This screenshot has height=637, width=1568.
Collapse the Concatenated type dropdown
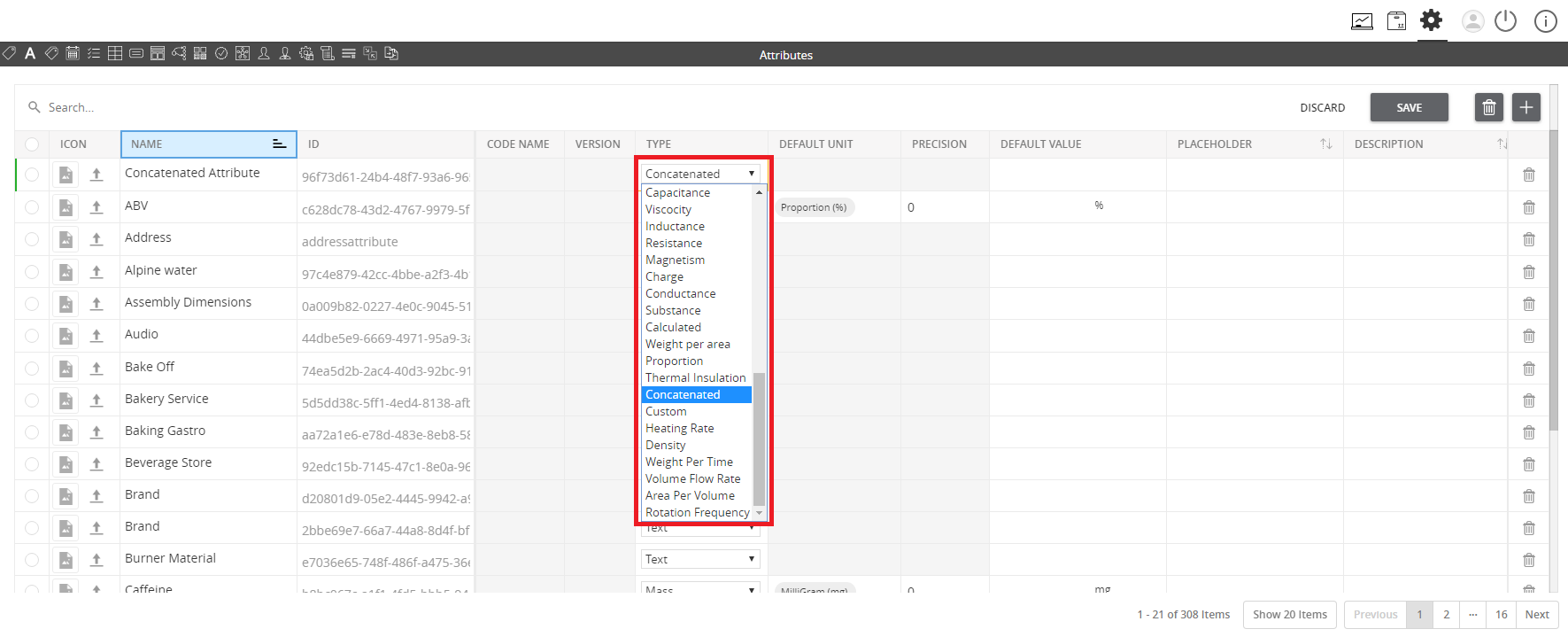tap(700, 174)
